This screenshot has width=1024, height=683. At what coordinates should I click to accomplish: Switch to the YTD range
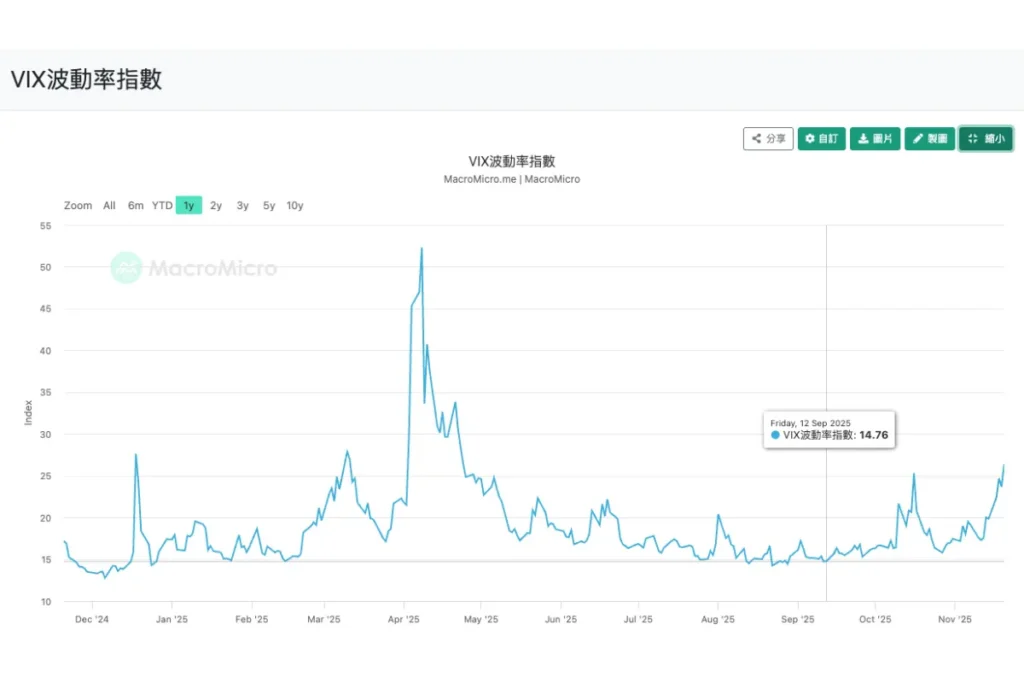(x=161, y=205)
